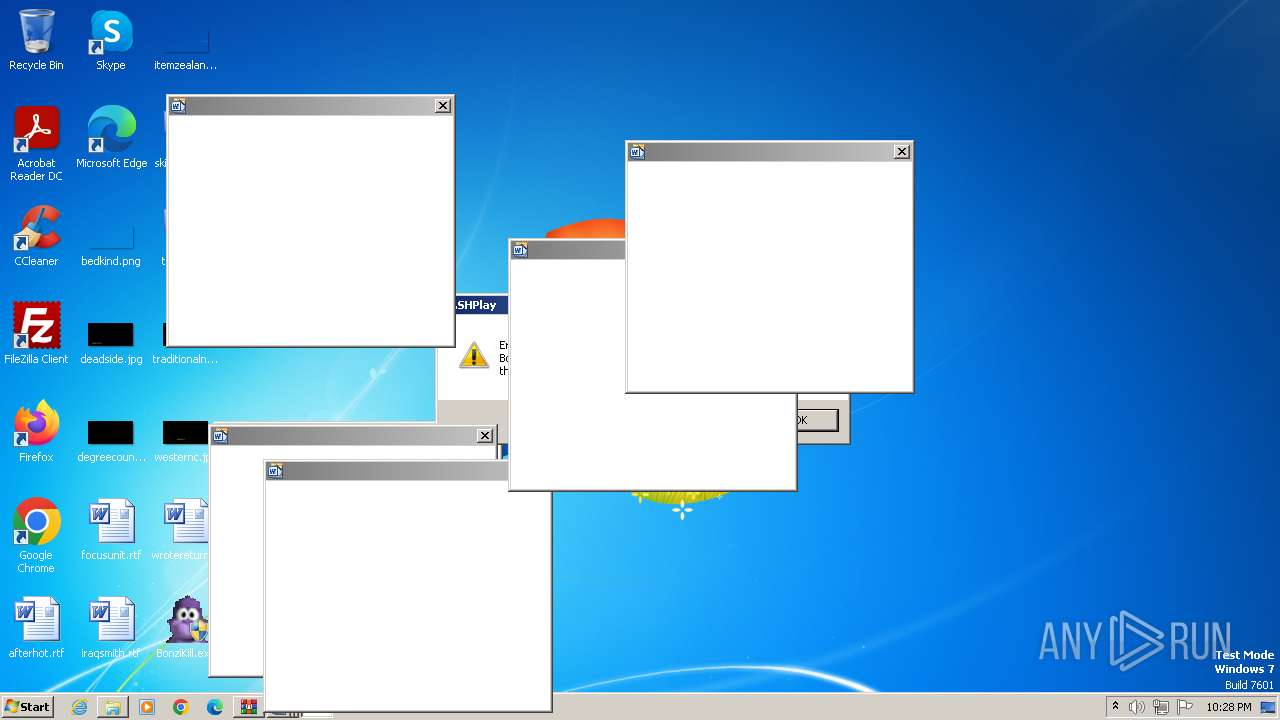Click the front bottom window's title icon
Image resolution: width=1280 pixels, height=720 pixels.
275,471
